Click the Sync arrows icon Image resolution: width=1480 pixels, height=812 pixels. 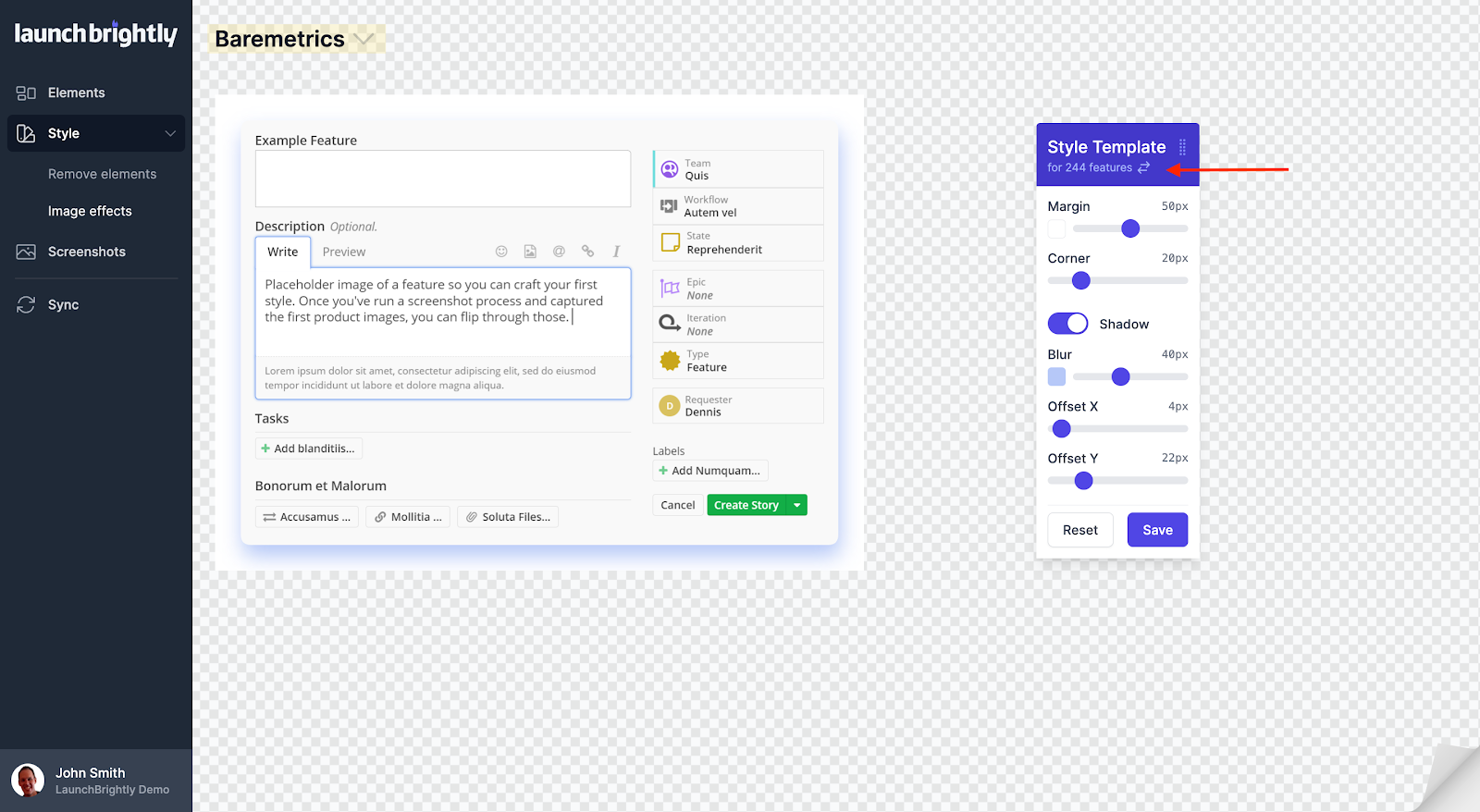pyautogui.click(x=26, y=305)
